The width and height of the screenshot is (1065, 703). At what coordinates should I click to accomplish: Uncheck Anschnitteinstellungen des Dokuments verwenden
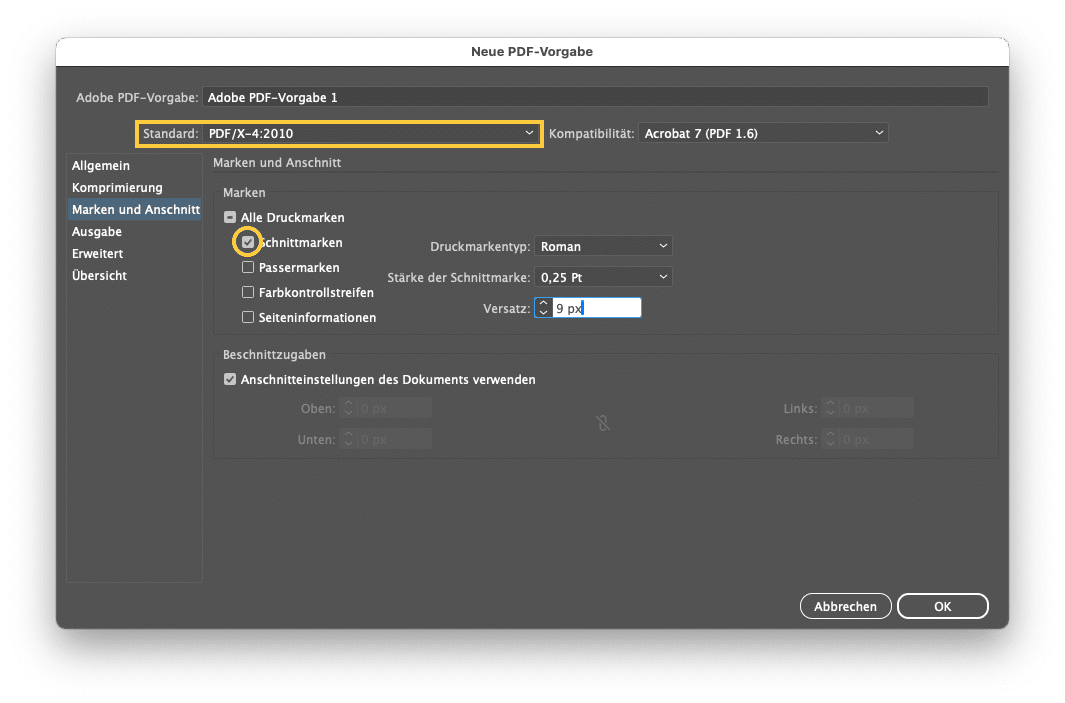pyautogui.click(x=230, y=380)
